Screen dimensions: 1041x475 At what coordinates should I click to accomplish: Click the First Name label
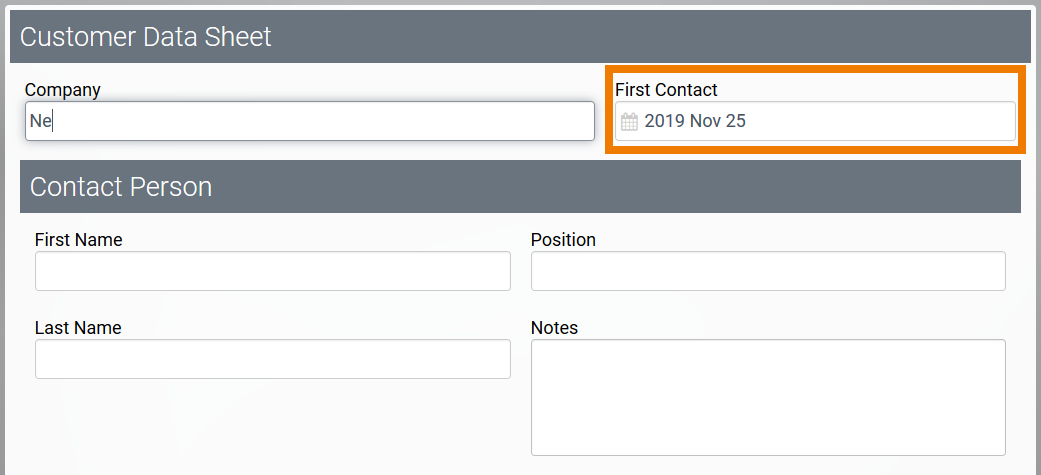(78, 240)
